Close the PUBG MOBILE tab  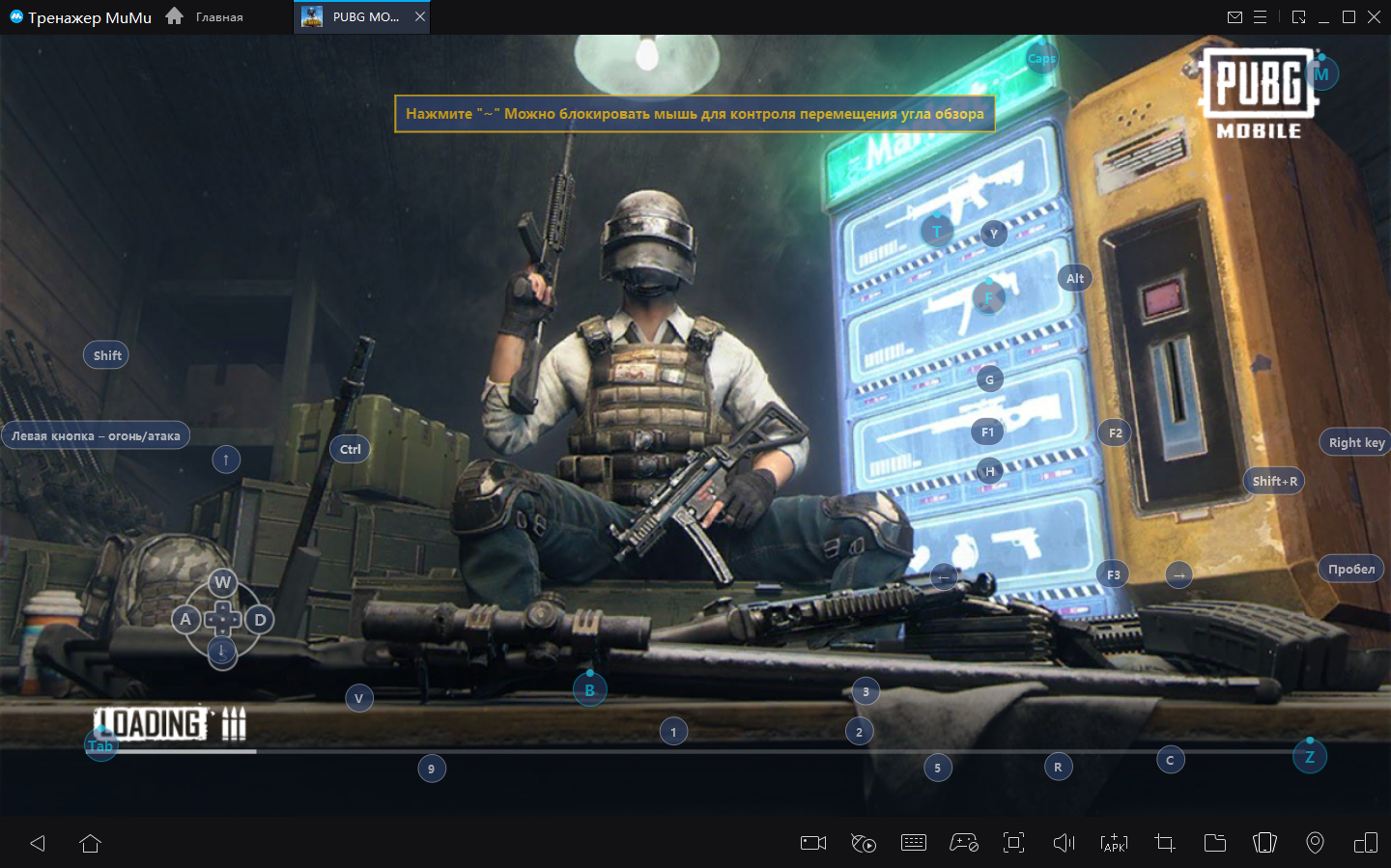coord(420,17)
